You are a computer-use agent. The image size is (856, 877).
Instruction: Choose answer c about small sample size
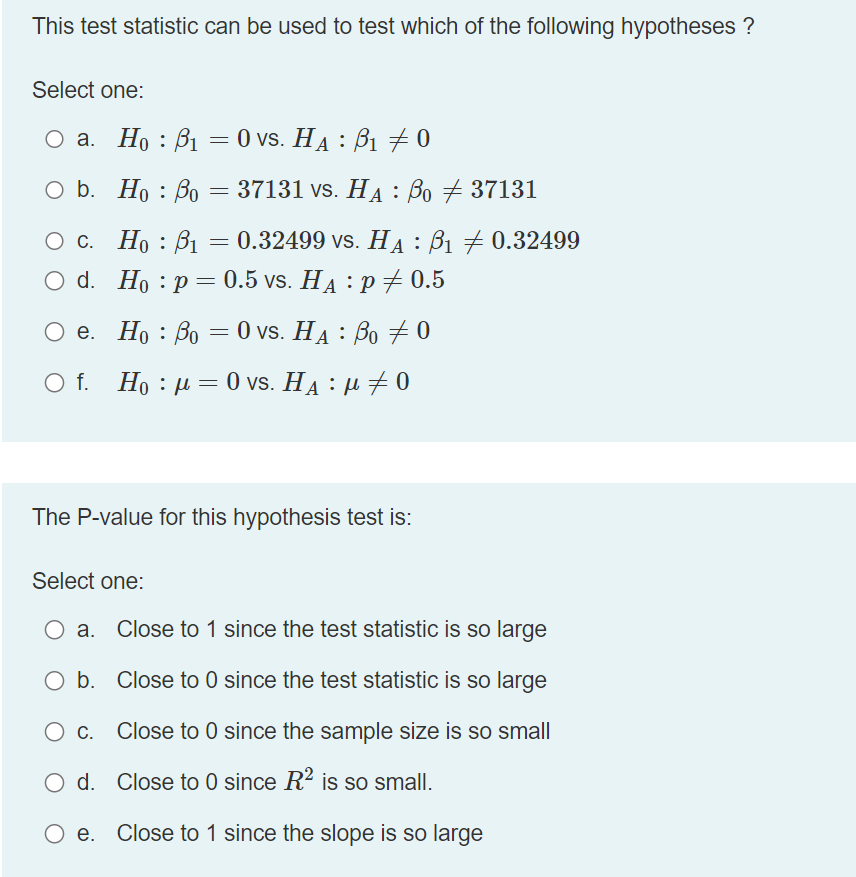click(53, 732)
